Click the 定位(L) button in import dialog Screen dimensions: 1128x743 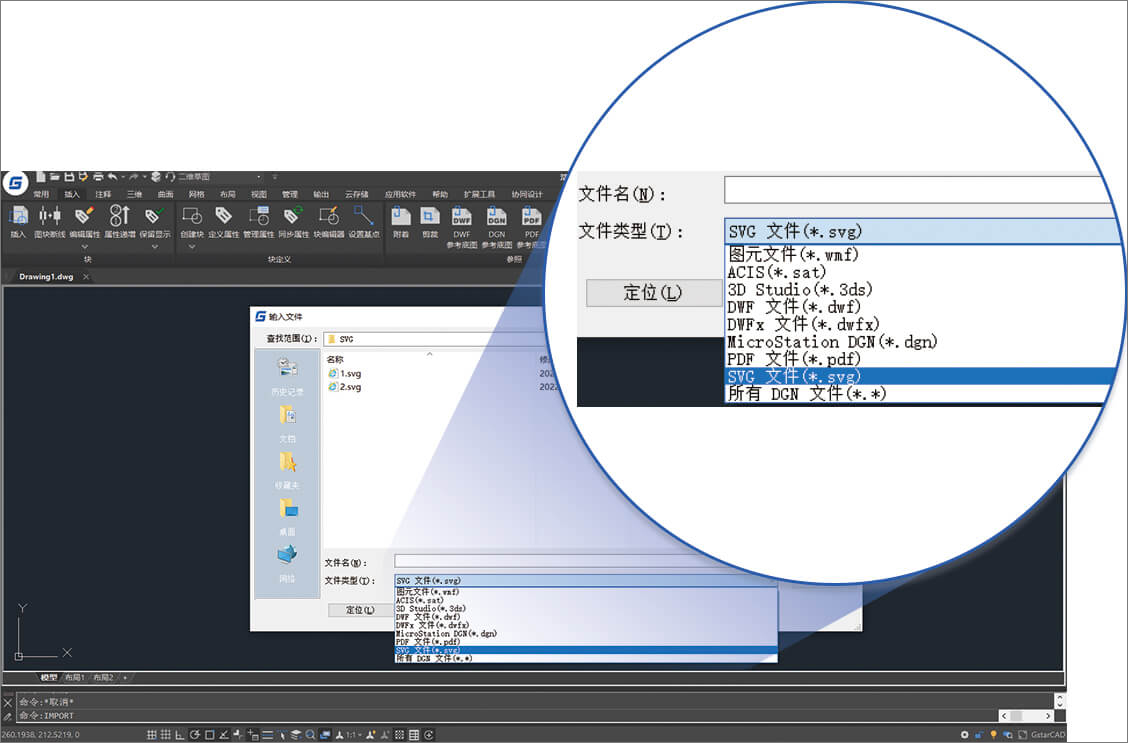[360, 610]
